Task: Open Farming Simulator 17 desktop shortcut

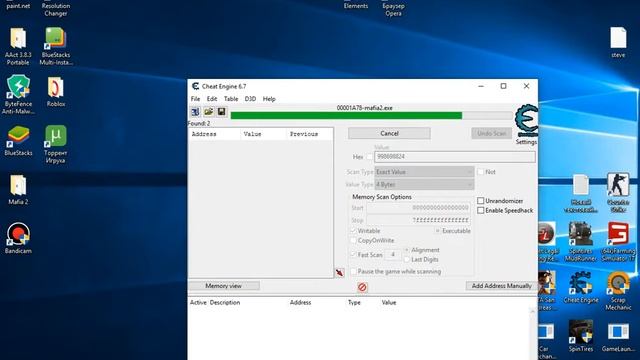Action: click(x=618, y=242)
